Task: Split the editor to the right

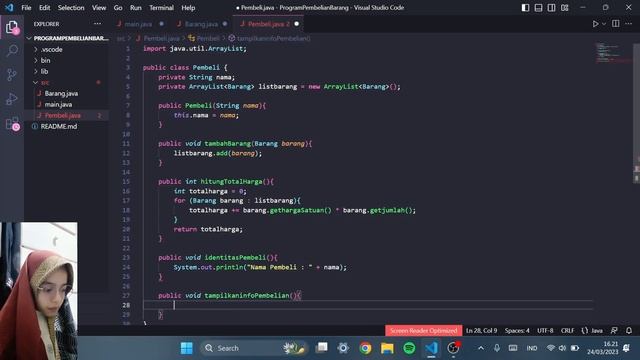Action: [x=616, y=24]
